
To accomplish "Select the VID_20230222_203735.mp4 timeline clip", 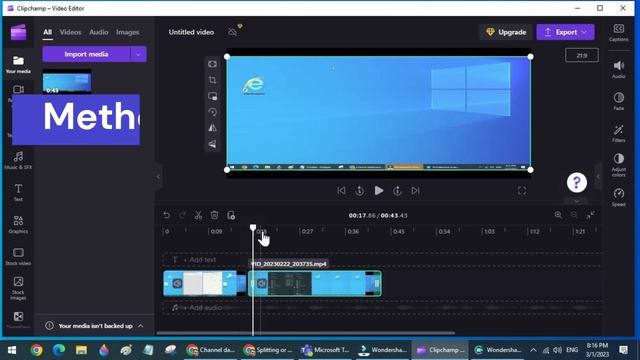I will pos(315,283).
